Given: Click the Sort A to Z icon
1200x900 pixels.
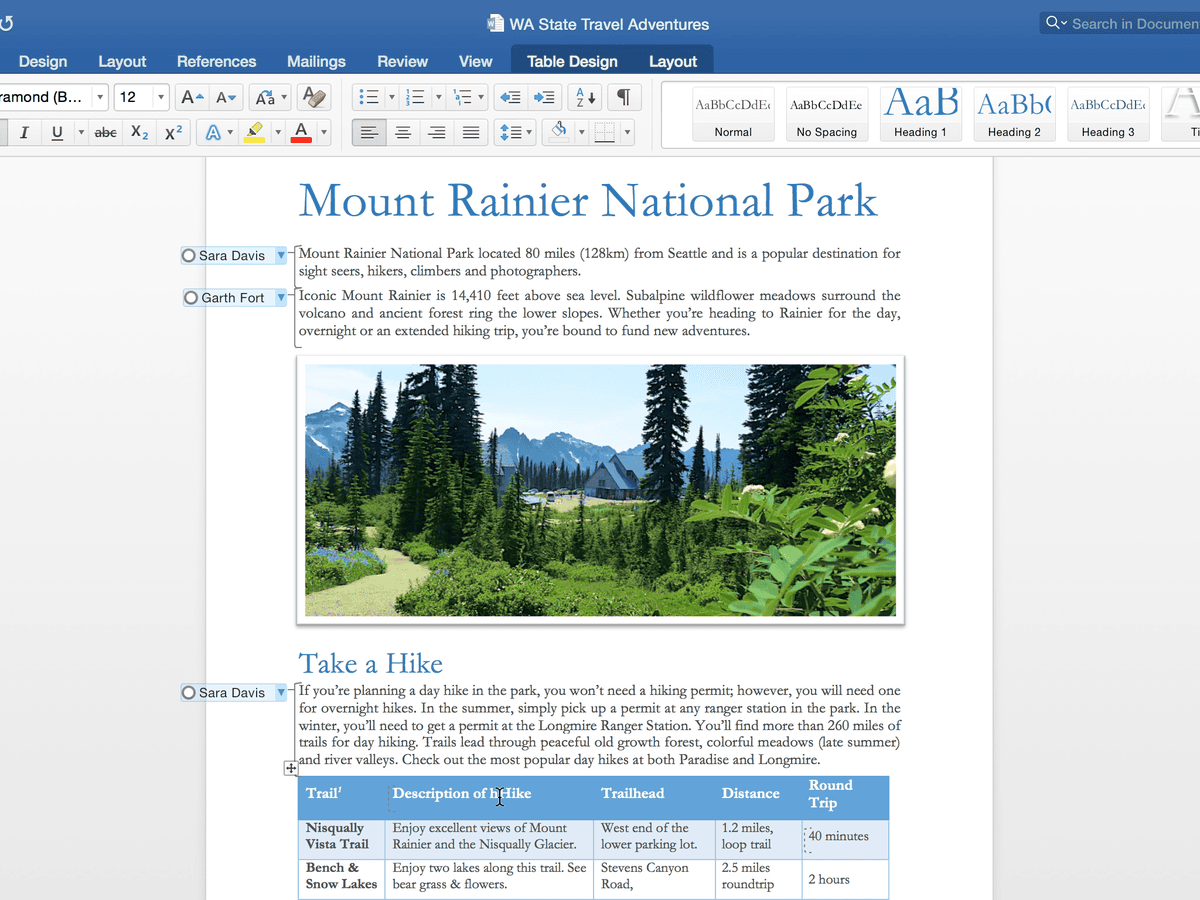Looking at the screenshot, I should 584,97.
